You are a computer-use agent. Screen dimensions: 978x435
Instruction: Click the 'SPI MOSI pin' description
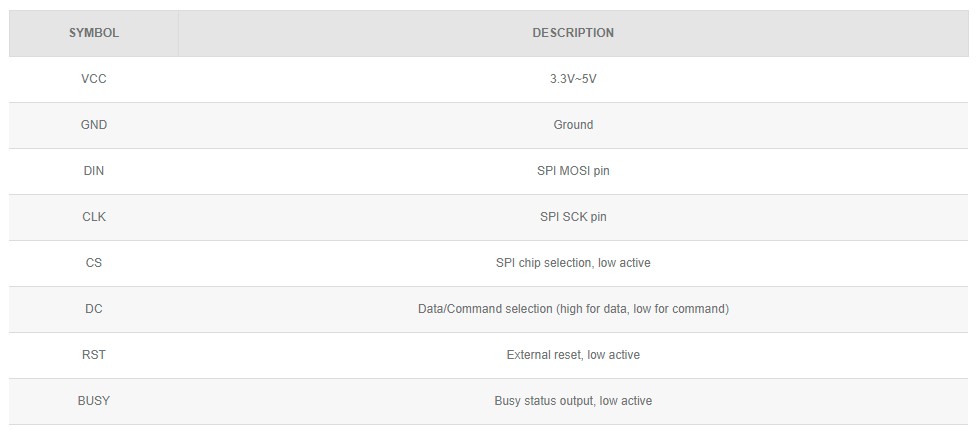point(573,171)
